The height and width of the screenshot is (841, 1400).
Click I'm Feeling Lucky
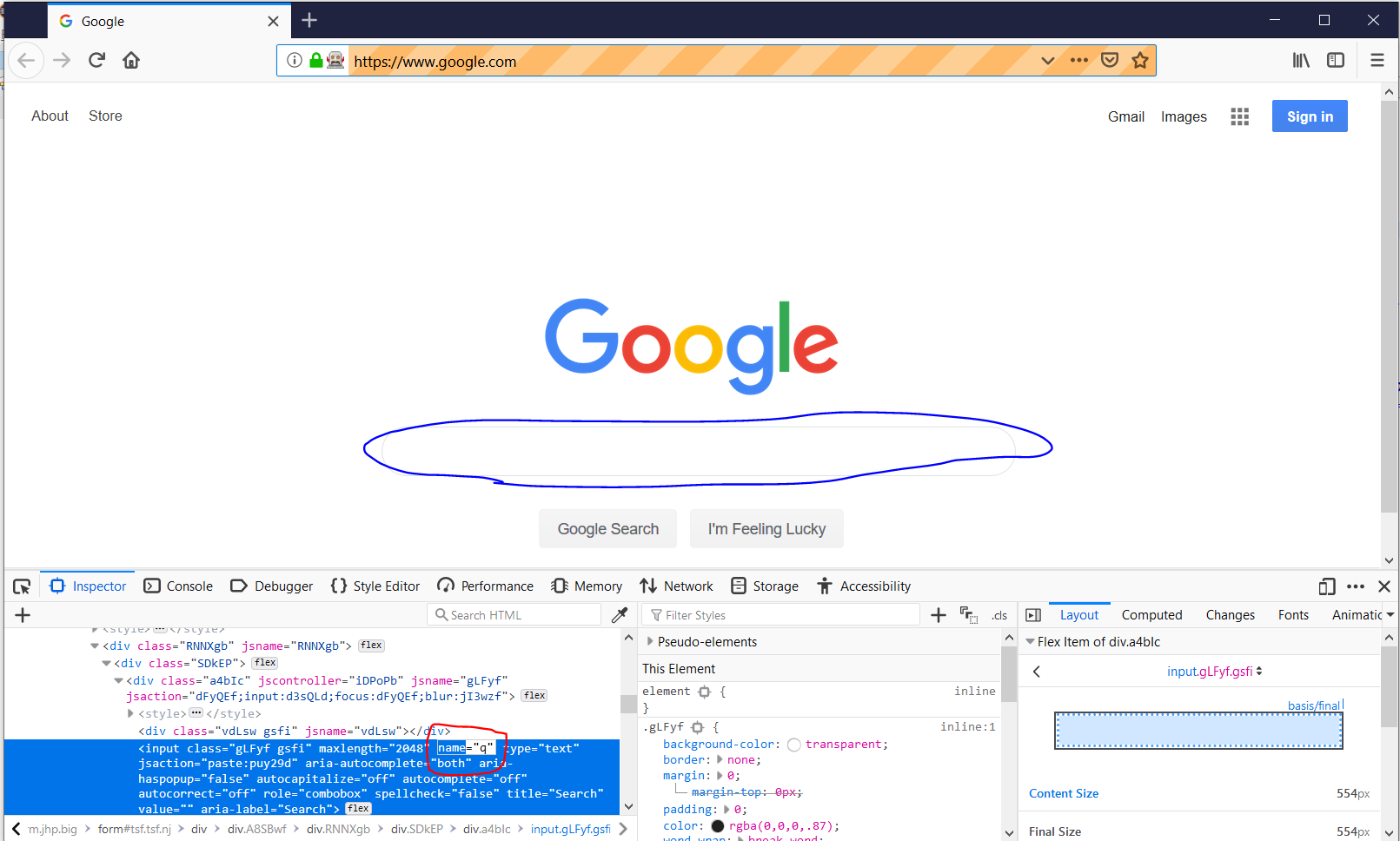[766, 528]
